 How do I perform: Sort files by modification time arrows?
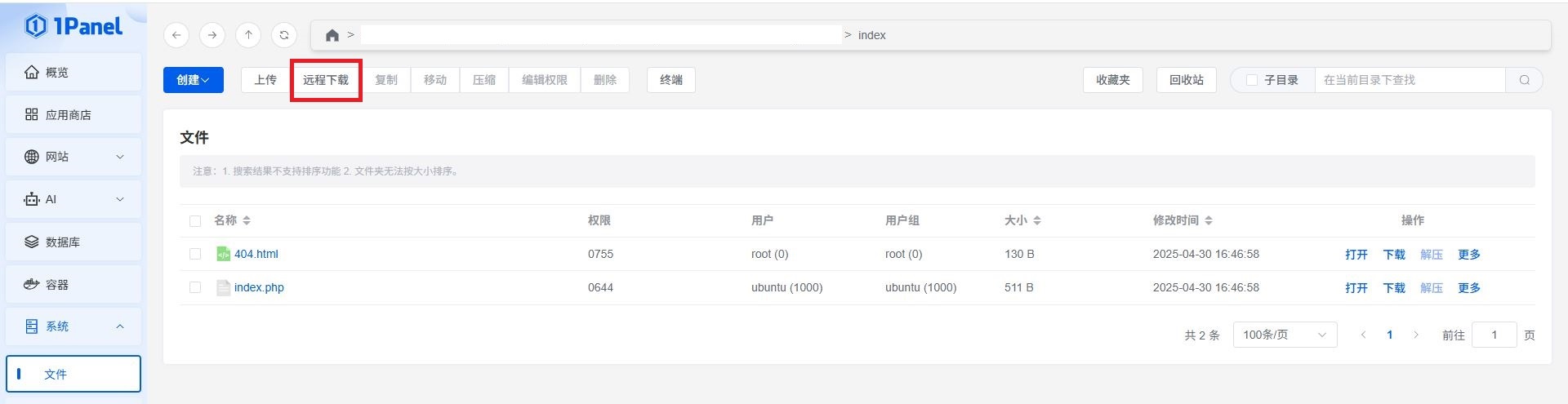1209,221
